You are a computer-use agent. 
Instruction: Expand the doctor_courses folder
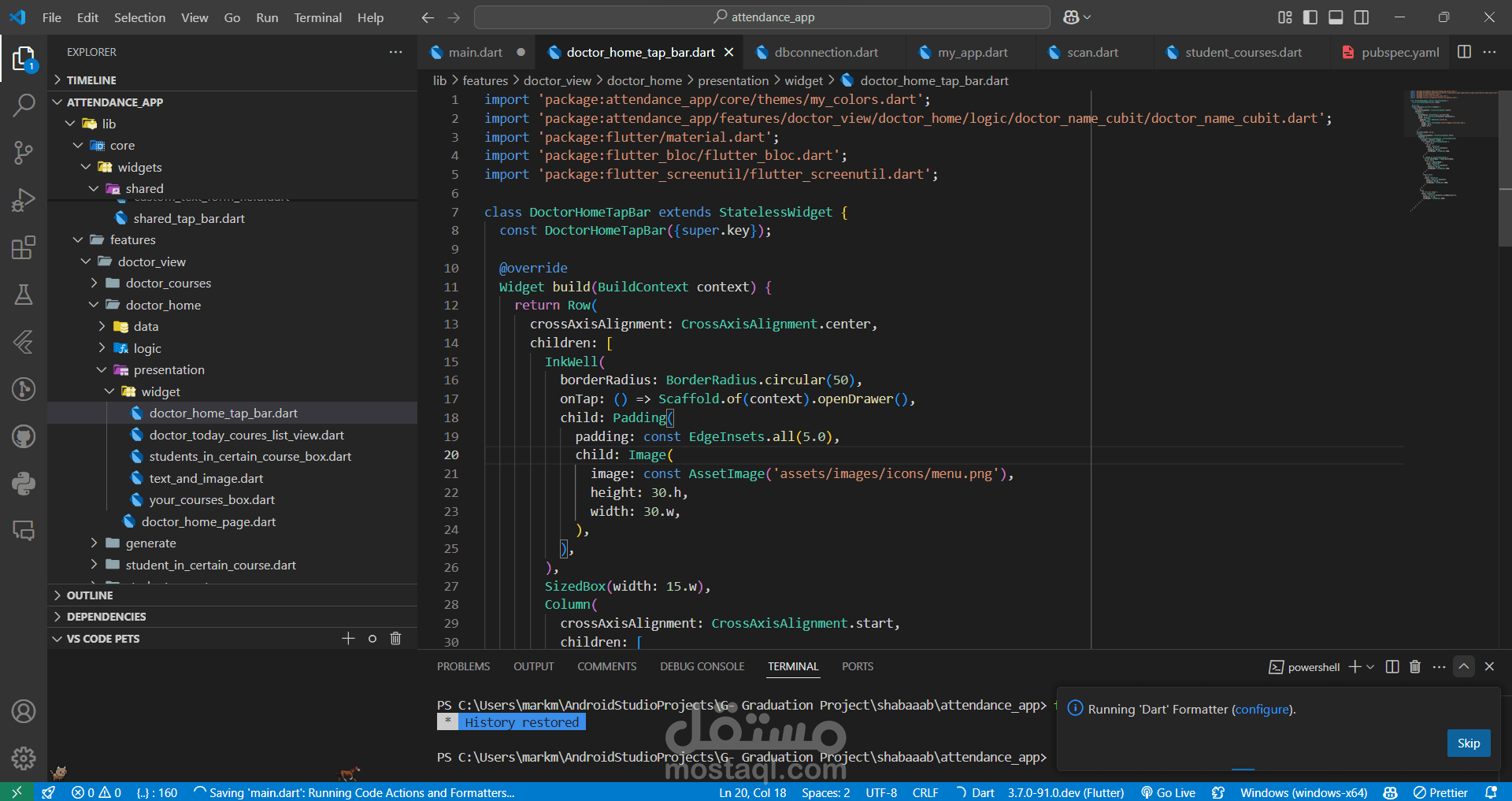[168, 283]
